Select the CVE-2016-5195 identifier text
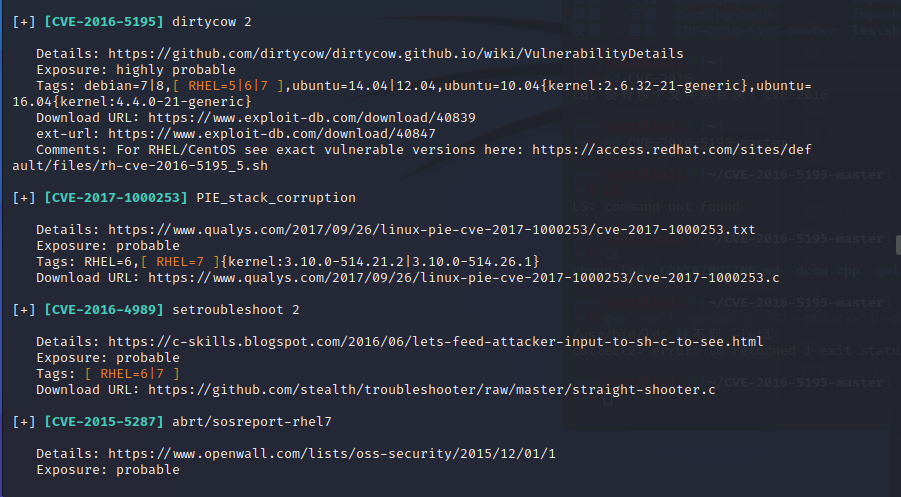901x497 pixels. pyautogui.click(x=103, y=22)
